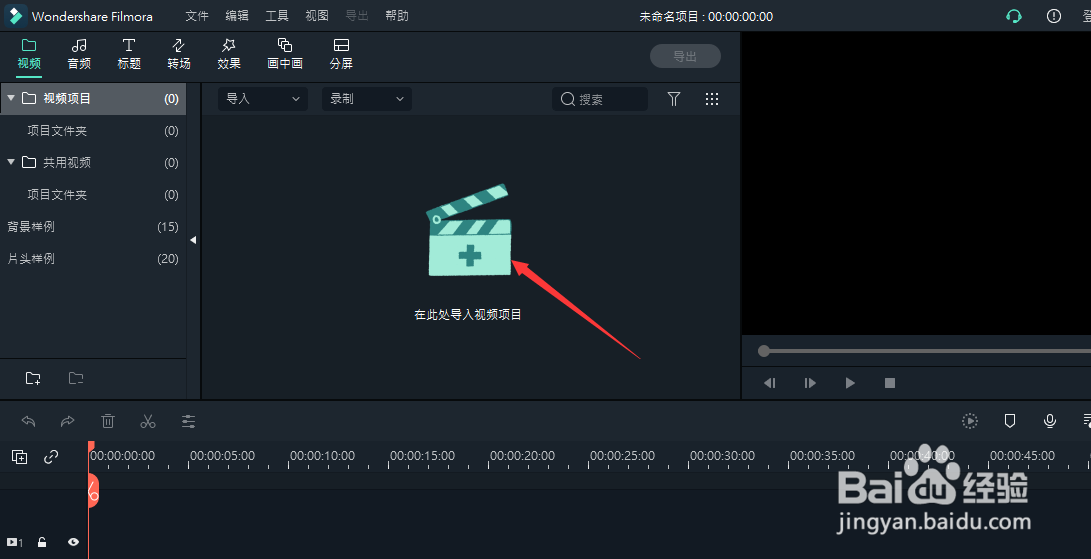Click the delete folder icon
Viewport: 1091px width, 559px height.
pos(76,378)
